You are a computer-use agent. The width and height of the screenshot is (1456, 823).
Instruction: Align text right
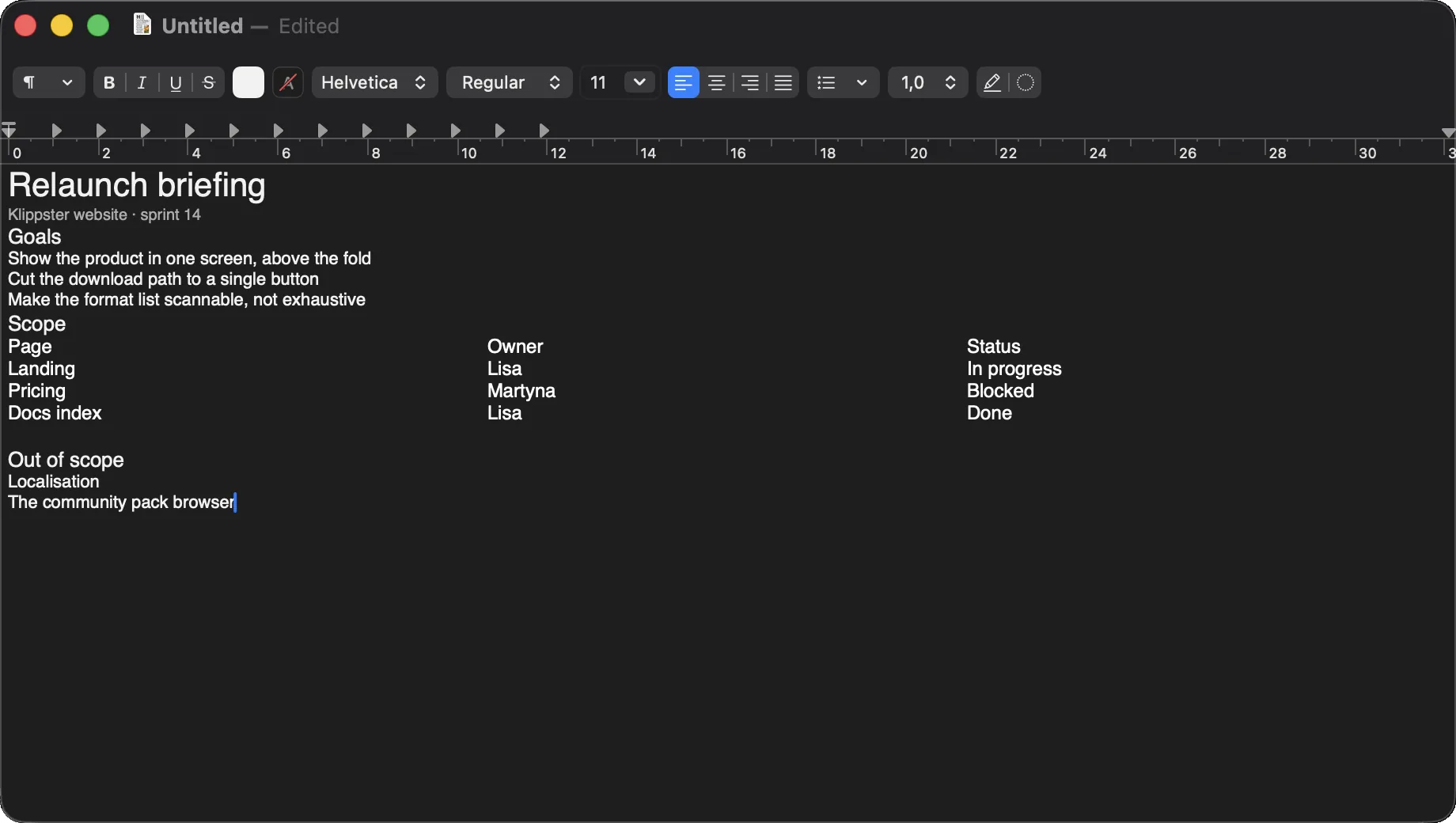[x=750, y=82]
